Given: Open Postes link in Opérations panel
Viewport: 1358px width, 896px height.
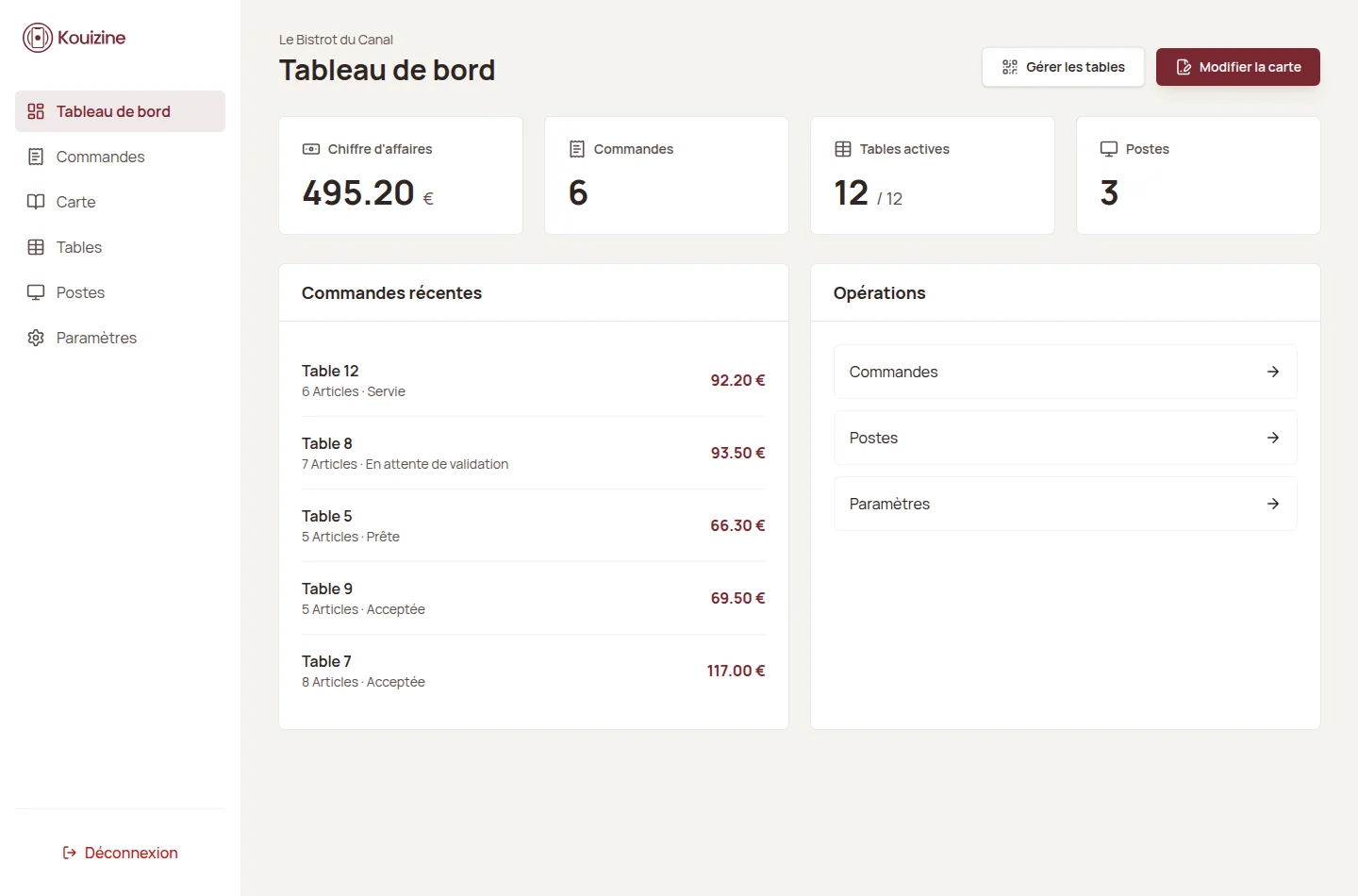Looking at the screenshot, I should [x=1066, y=438].
